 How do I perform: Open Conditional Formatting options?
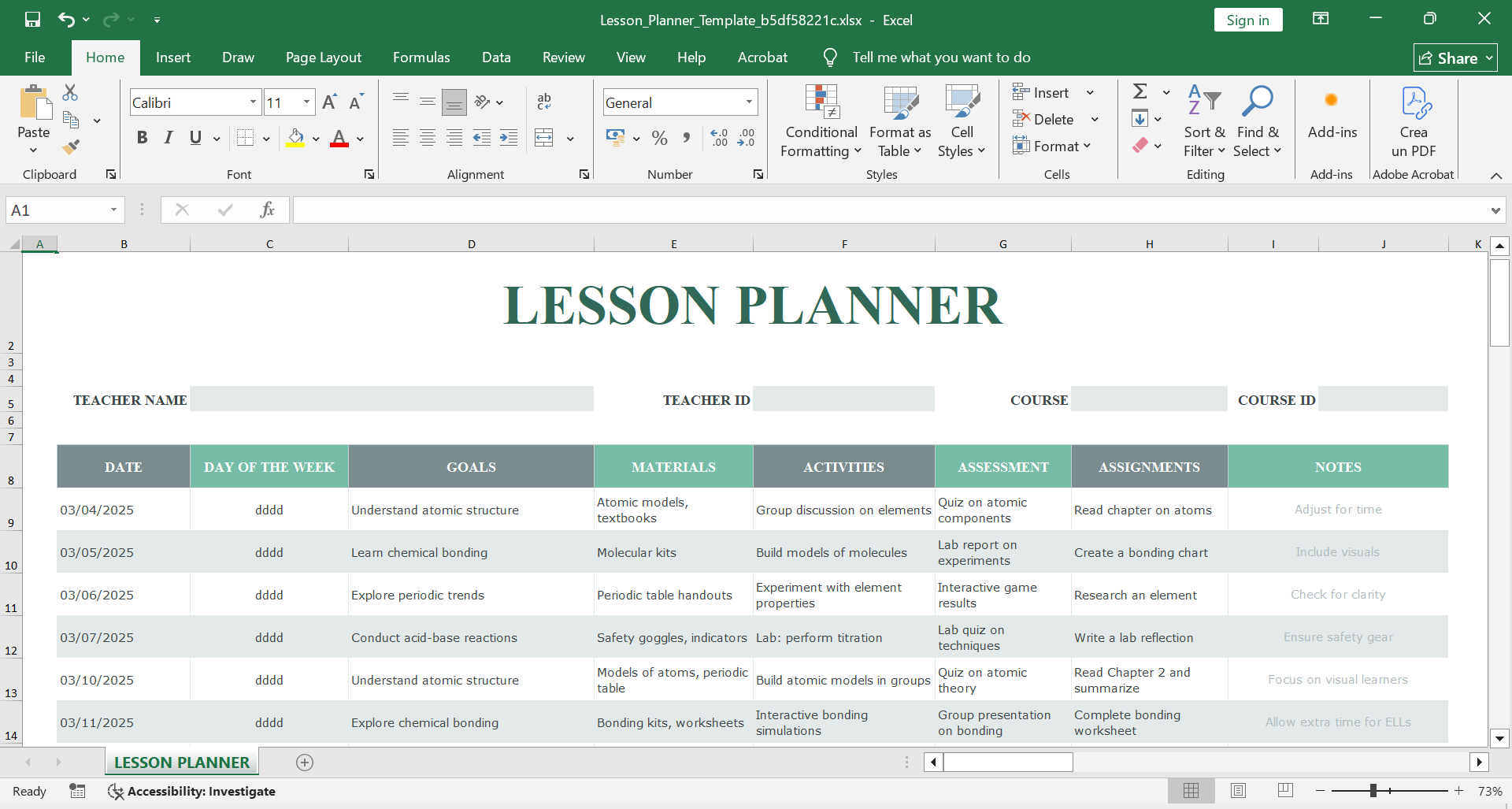[x=821, y=121]
